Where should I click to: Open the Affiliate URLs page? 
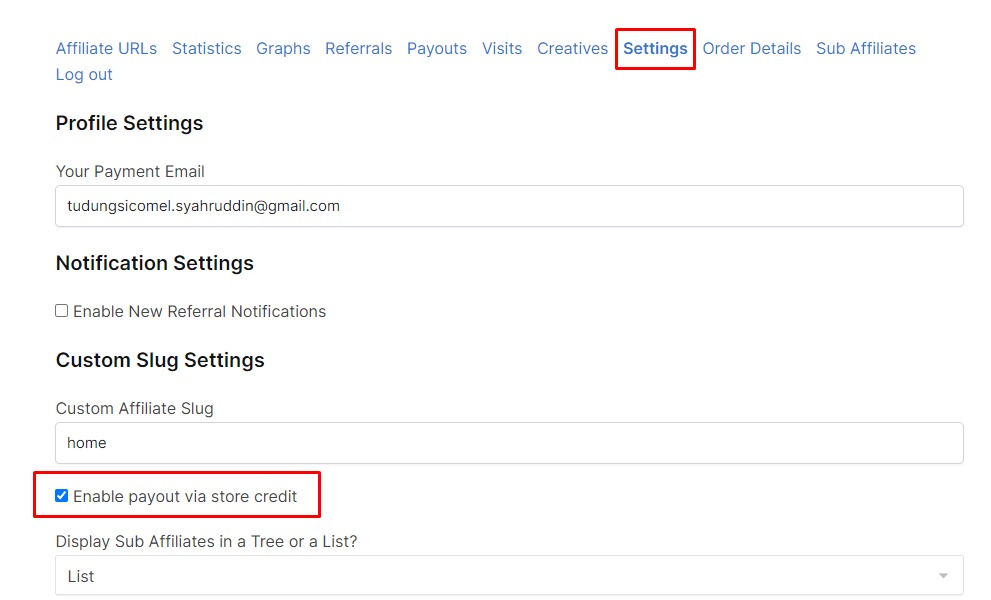coord(106,48)
